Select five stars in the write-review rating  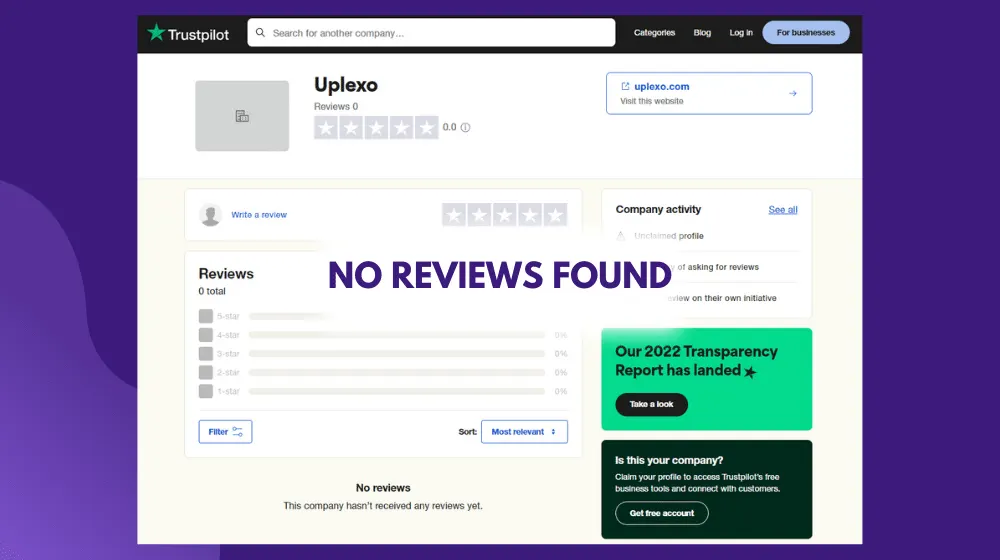(555, 215)
